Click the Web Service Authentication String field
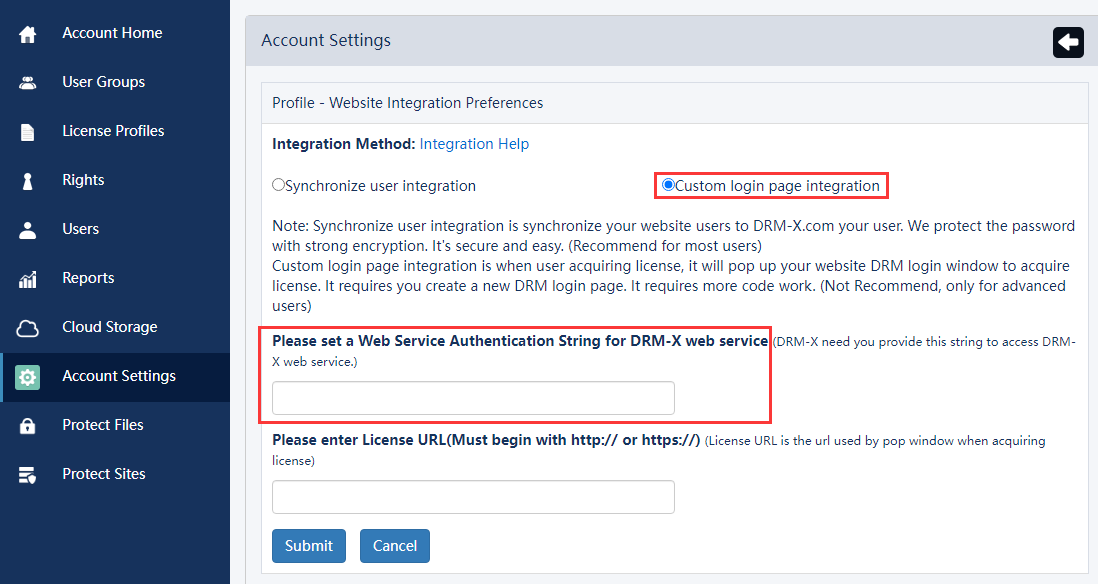The height and width of the screenshot is (584, 1098). [472, 397]
